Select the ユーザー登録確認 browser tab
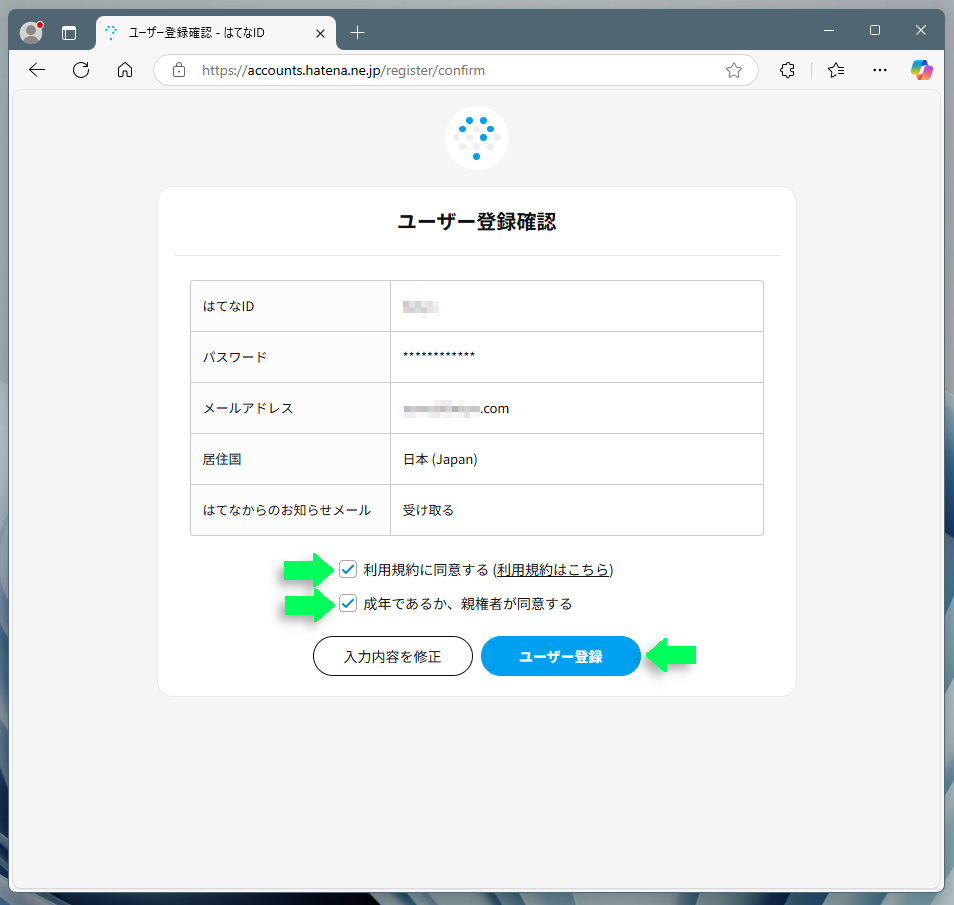This screenshot has height=905, width=954. pyautogui.click(x=215, y=33)
